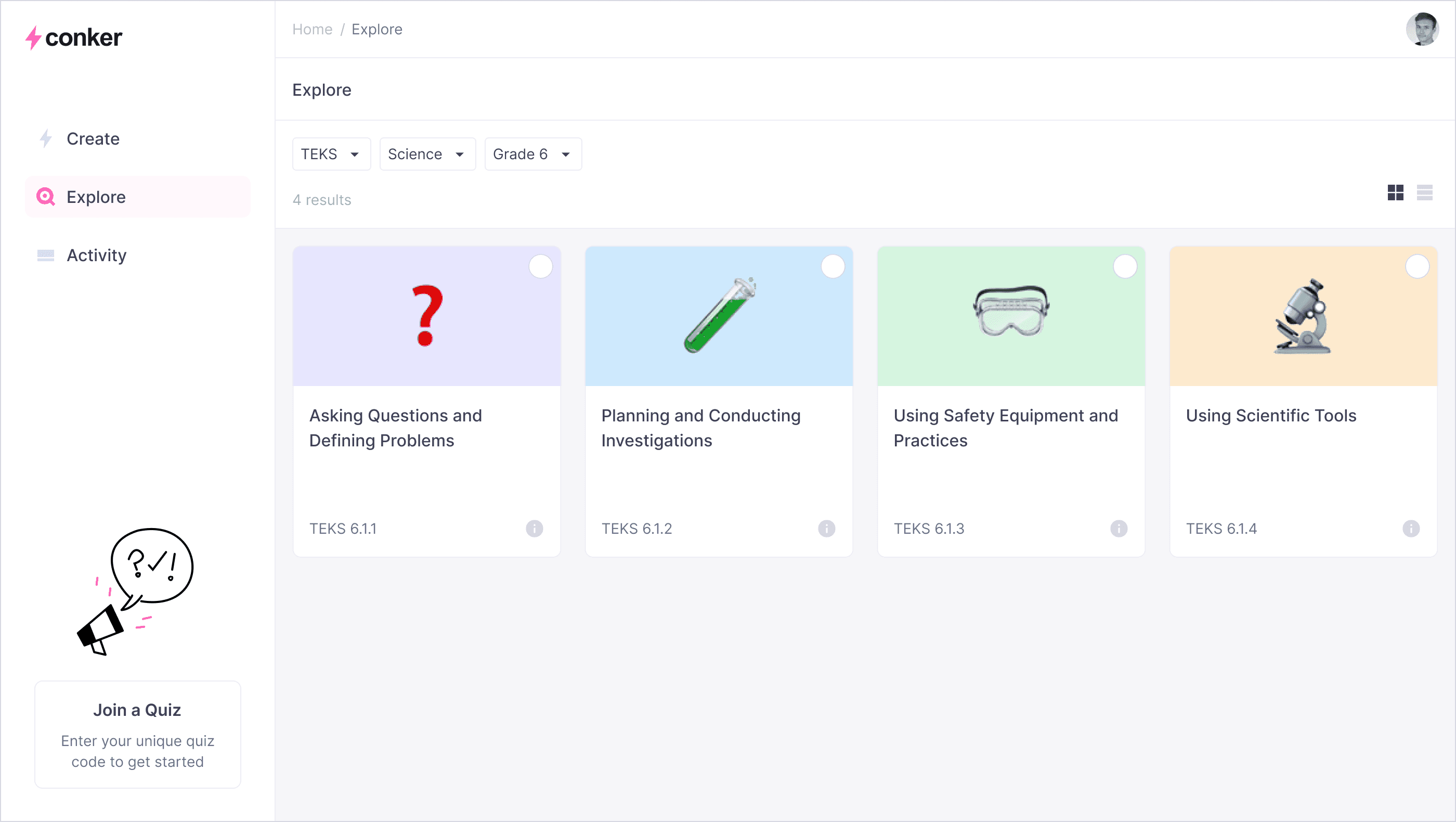Go to Create in the sidebar
Image resolution: width=1456 pixels, height=822 pixels.
tap(93, 138)
